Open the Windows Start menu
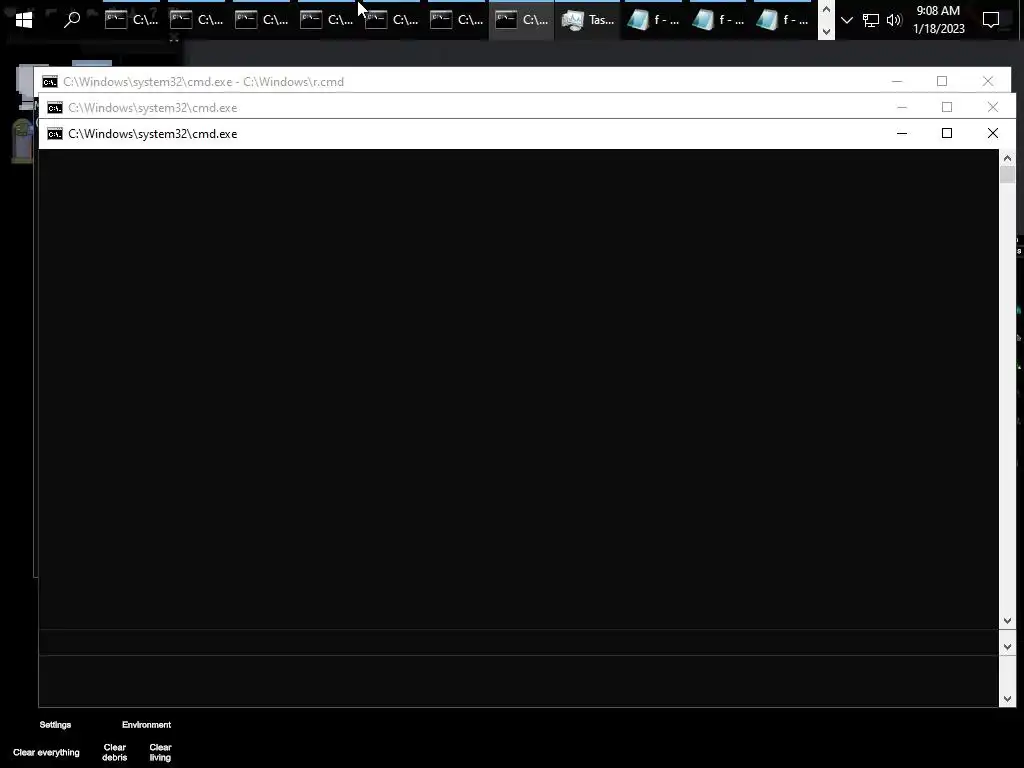 click(24, 20)
